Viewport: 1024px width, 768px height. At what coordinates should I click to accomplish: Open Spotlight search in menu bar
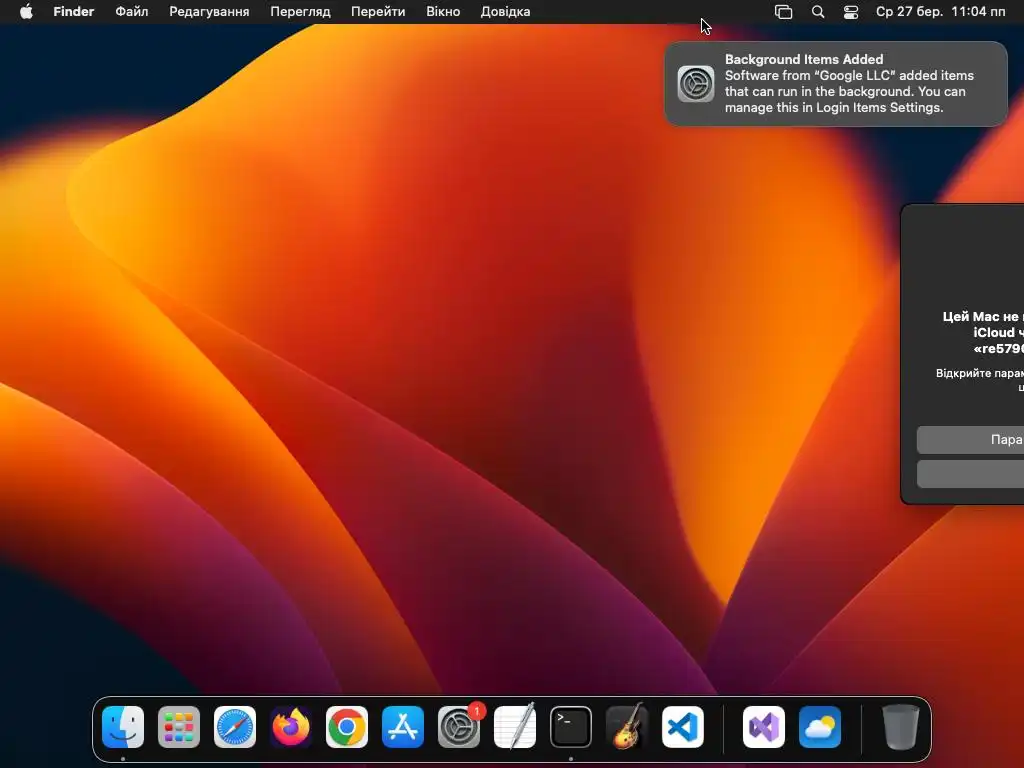(x=818, y=12)
